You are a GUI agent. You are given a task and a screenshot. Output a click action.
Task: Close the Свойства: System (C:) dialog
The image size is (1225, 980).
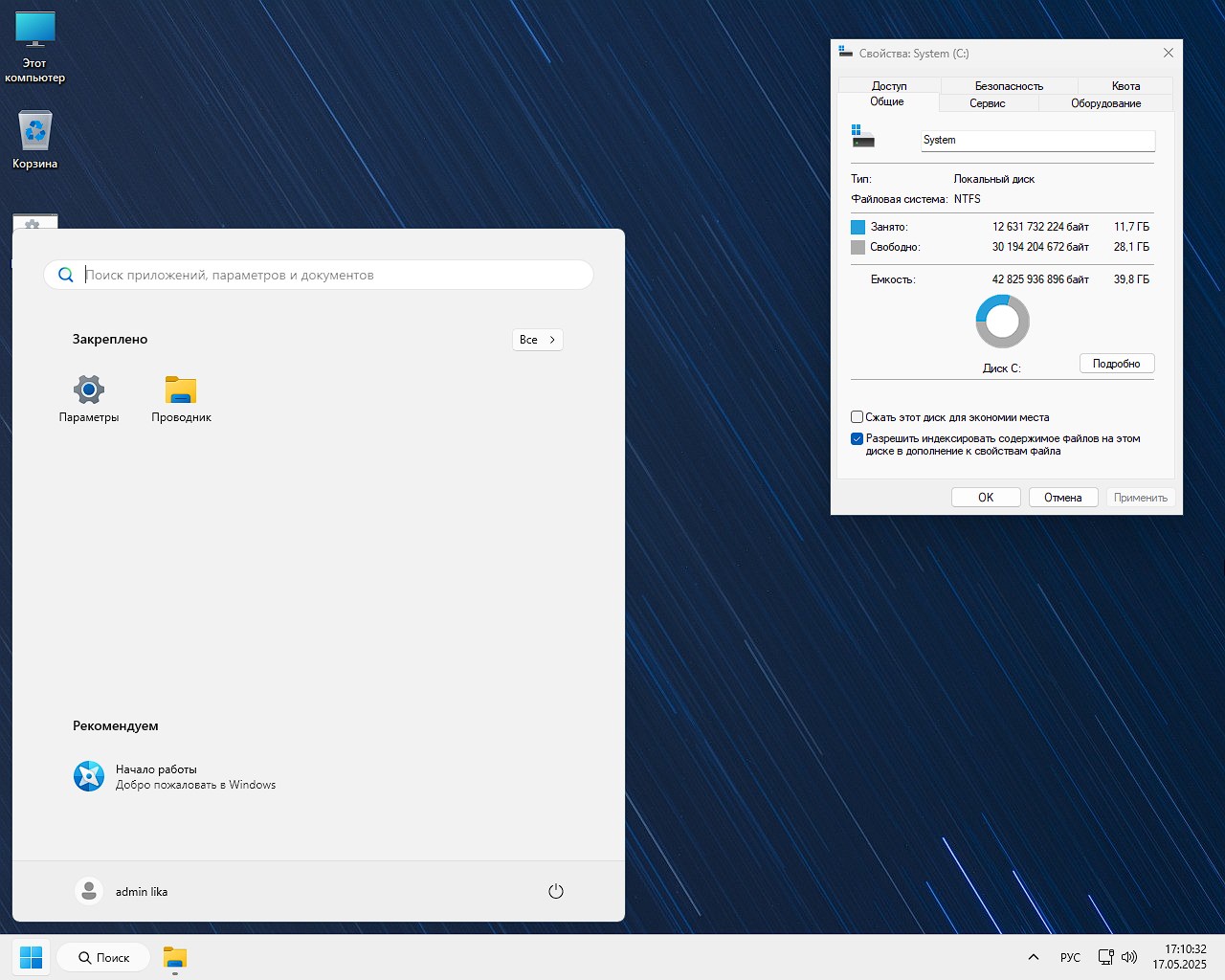pos(1168,53)
